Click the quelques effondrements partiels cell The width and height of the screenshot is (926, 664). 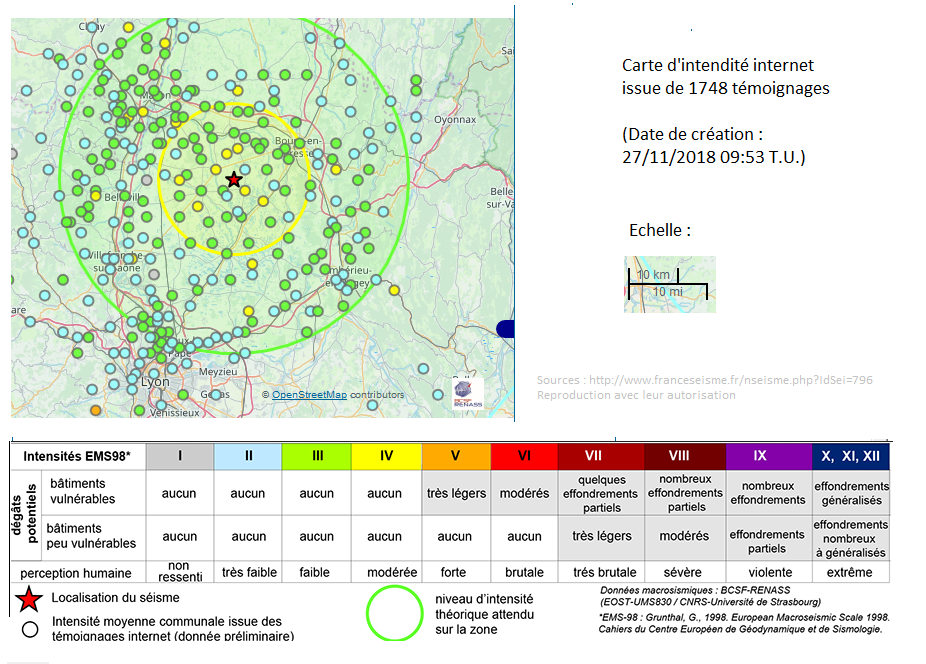pyautogui.click(x=601, y=493)
